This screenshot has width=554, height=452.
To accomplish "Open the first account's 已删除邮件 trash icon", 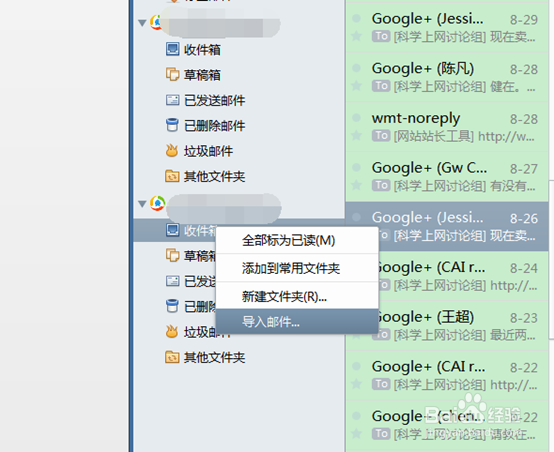I will click(172, 125).
